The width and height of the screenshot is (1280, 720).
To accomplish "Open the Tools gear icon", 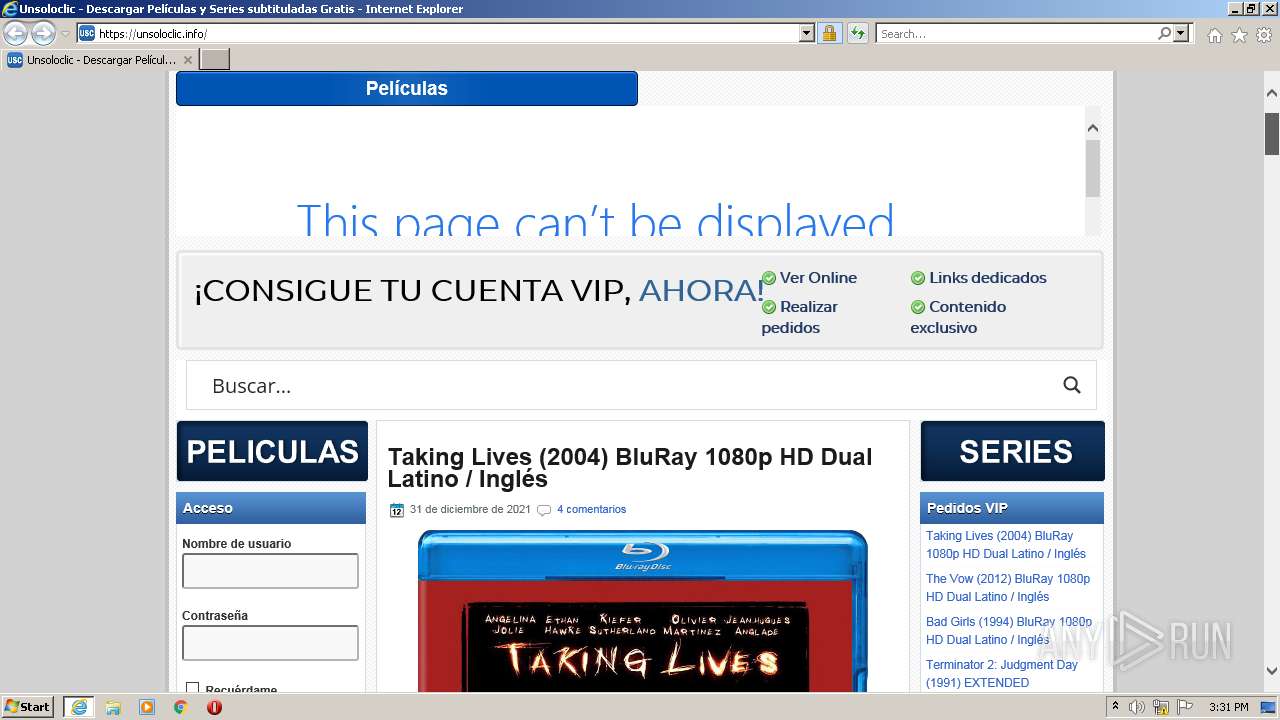I will [1264, 35].
